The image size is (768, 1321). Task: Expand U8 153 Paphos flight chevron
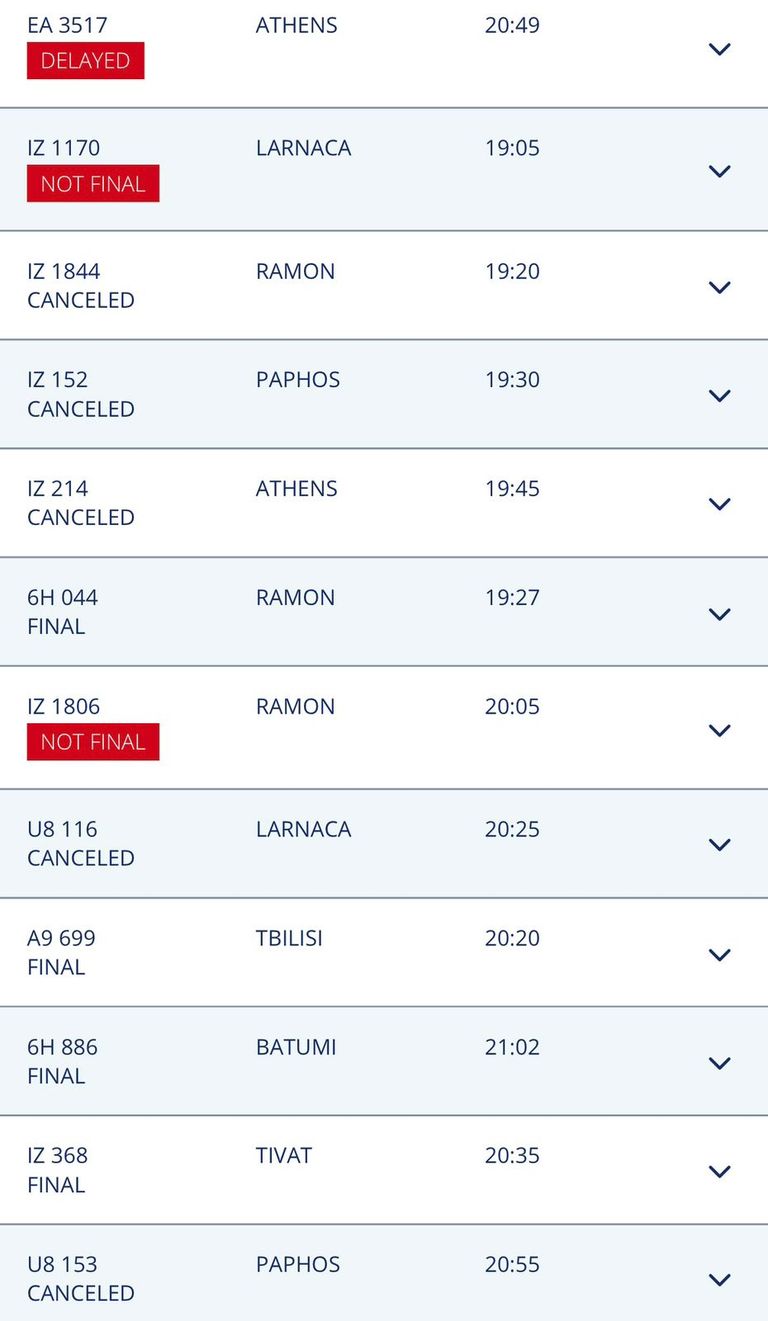[x=719, y=1280]
